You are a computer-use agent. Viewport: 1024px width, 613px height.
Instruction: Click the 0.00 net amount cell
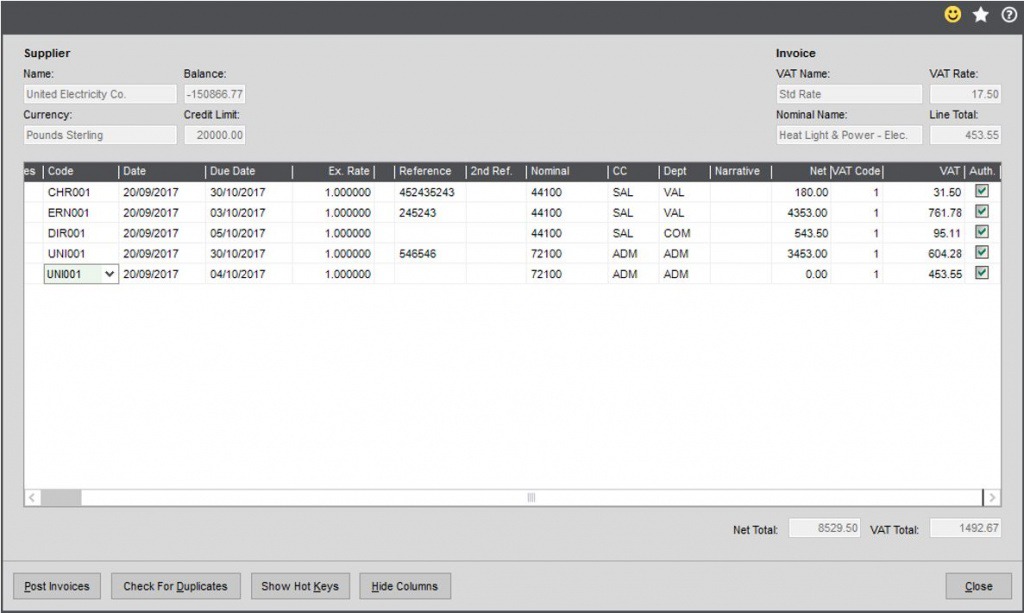[x=801, y=274]
